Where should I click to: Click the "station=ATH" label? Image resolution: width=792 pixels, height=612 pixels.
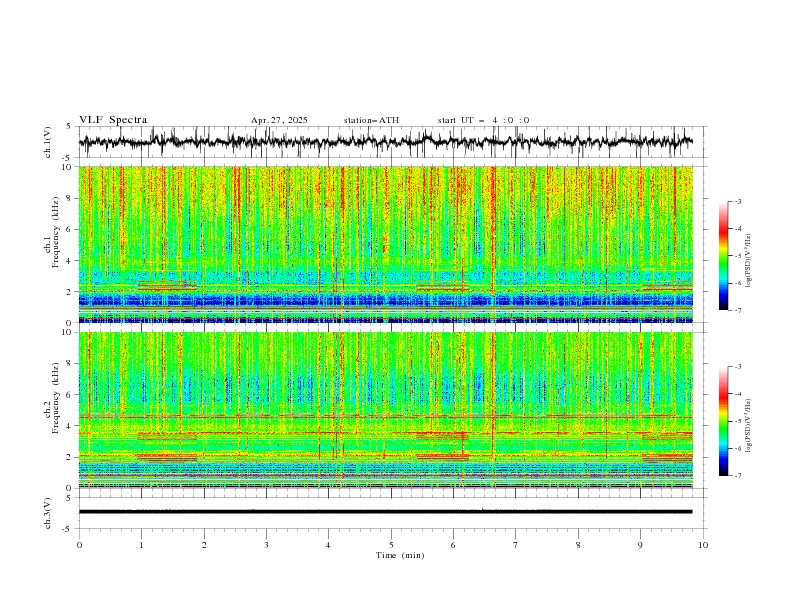371,120
